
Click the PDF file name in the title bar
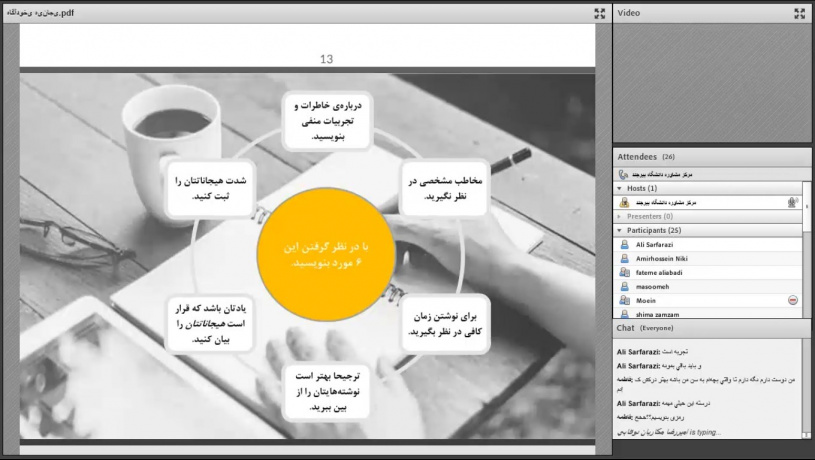[x=41, y=13]
